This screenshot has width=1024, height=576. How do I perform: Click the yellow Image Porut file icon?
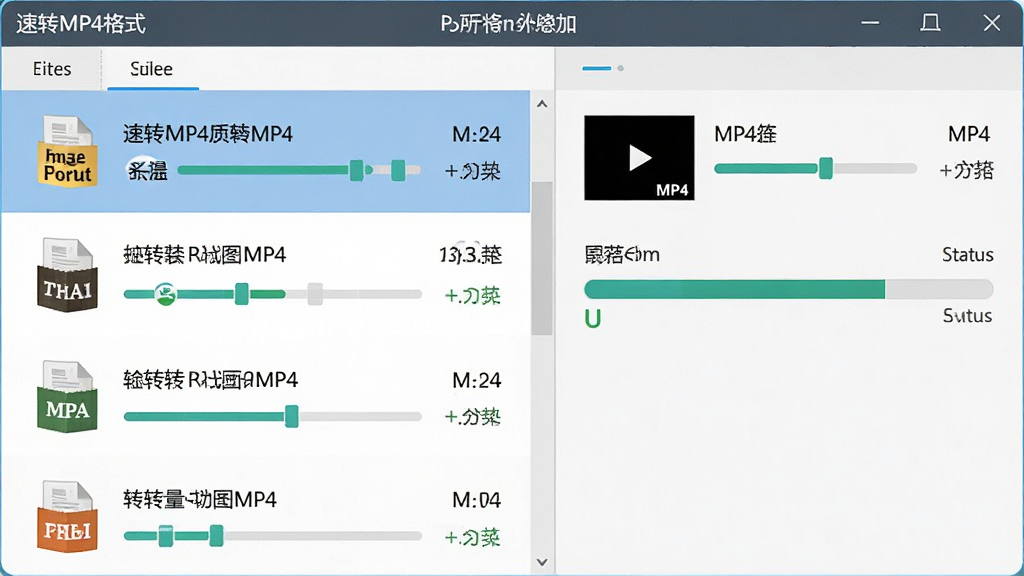pos(67,152)
